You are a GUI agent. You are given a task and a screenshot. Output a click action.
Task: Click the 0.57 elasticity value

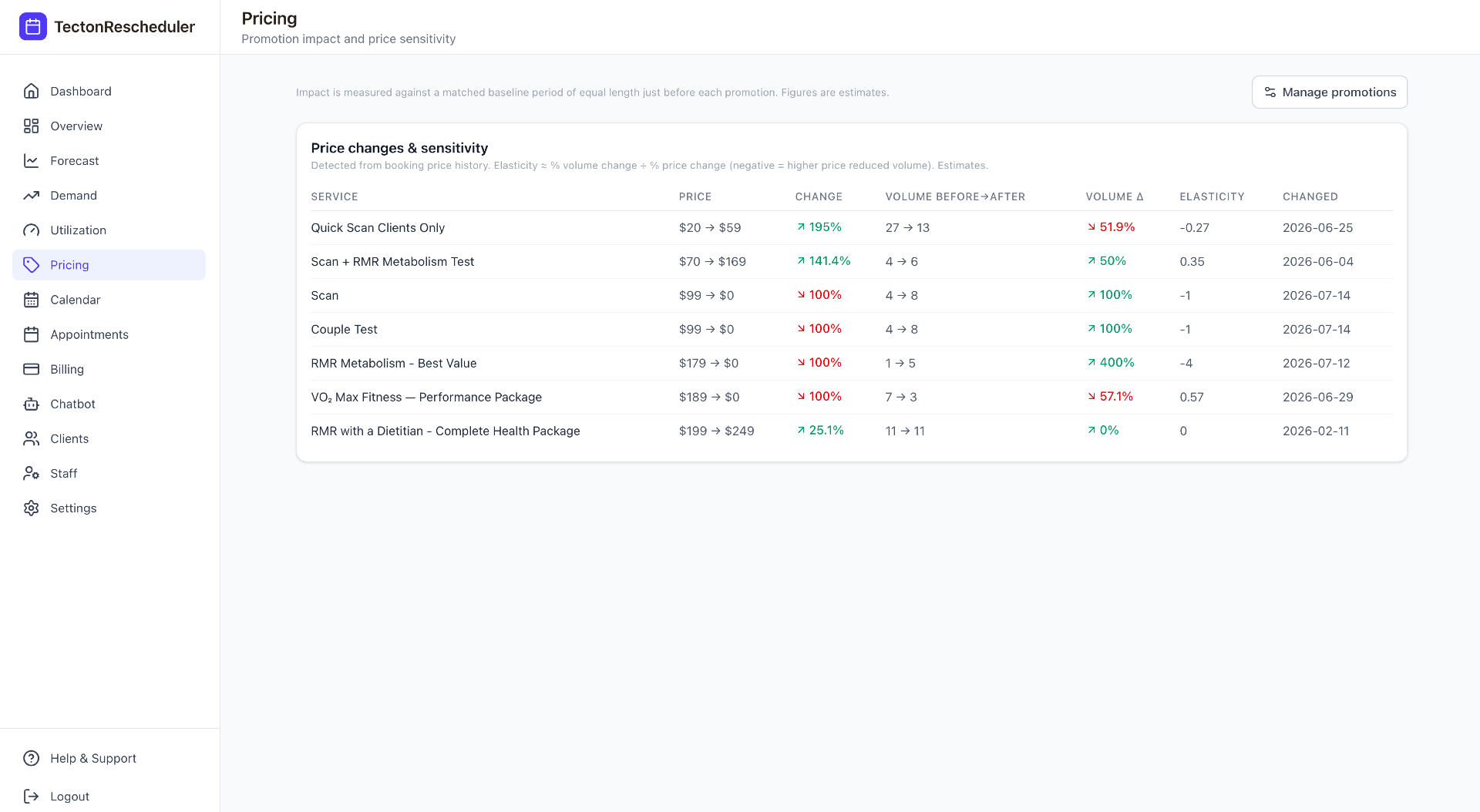click(x=1192, y=397)
